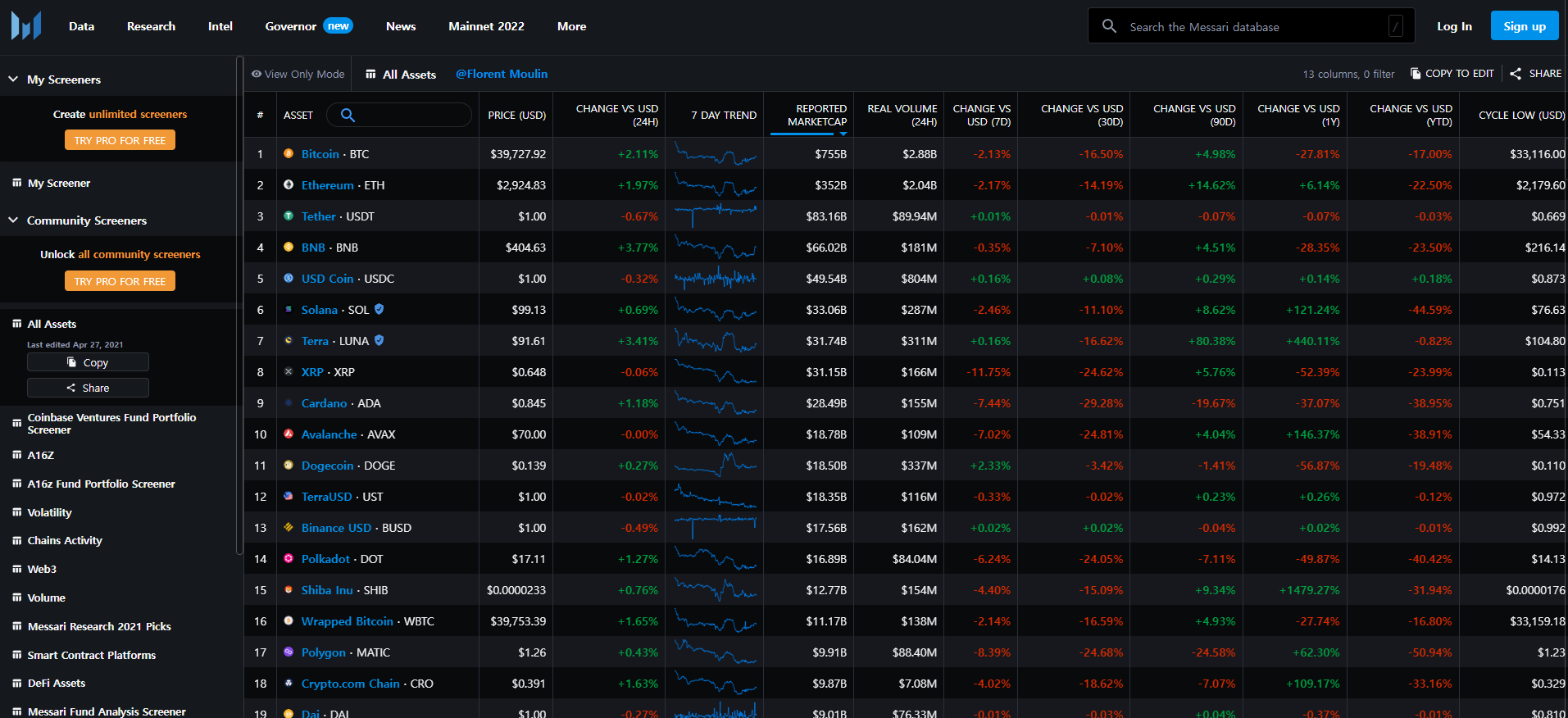Click COPY TO EDIT text button

(x=1459, y=73)
